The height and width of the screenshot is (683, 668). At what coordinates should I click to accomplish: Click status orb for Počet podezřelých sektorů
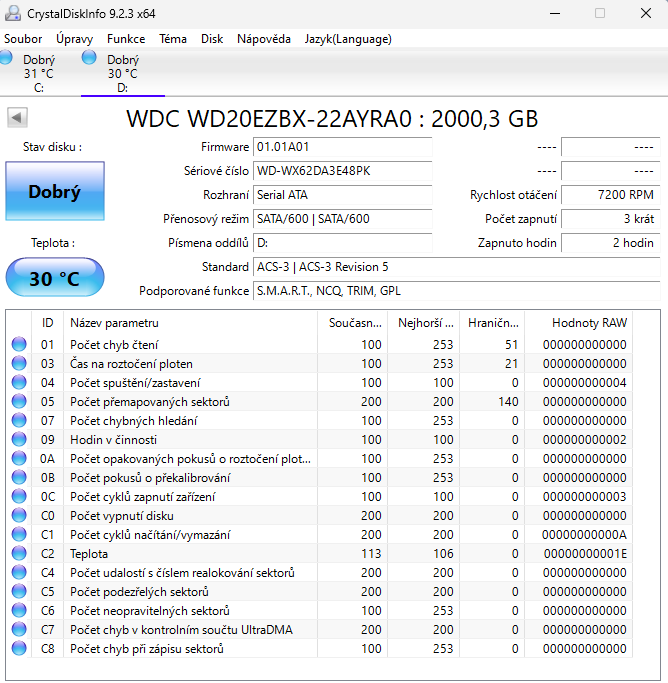pos(19,591)
